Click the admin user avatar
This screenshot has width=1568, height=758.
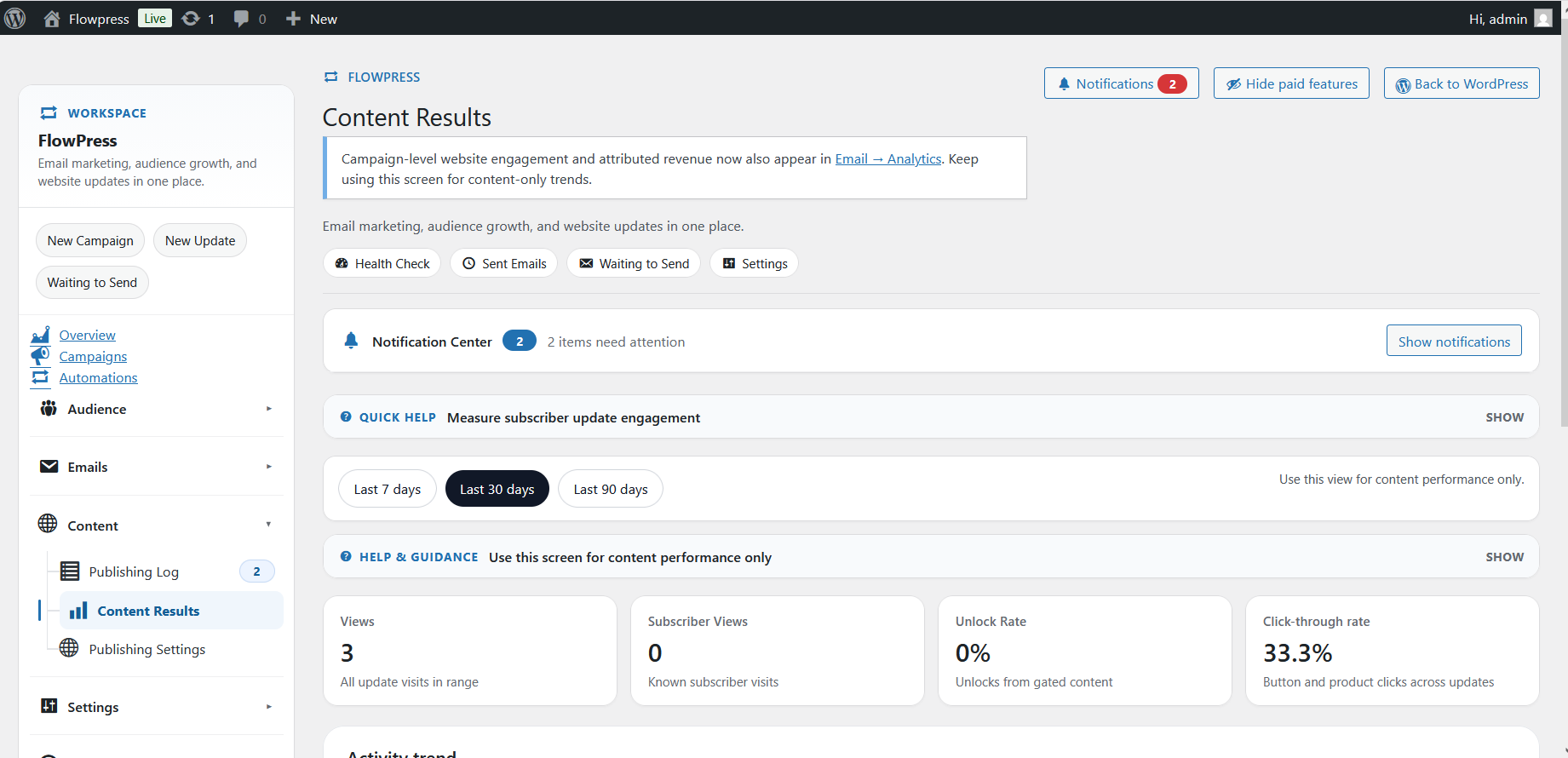[1542, 19]
